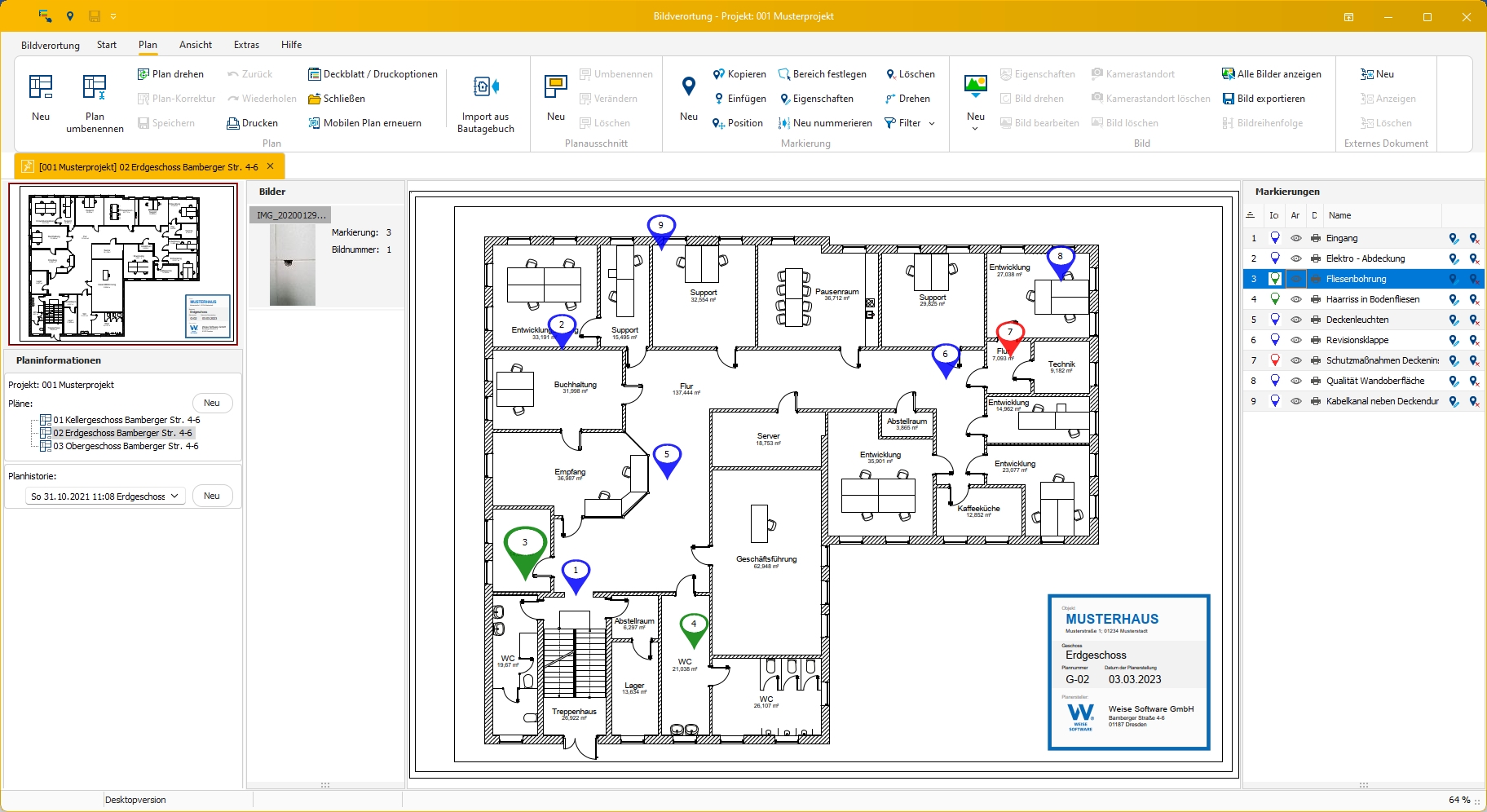
Task: Open the Bildverortung ribbon tab
Action: point(51,45)
